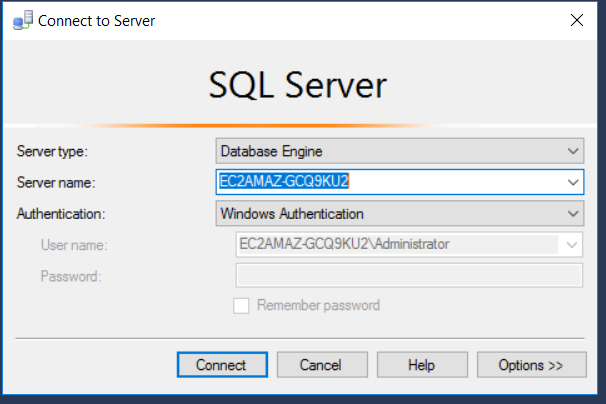Select the User name field with Administrator

409,244
